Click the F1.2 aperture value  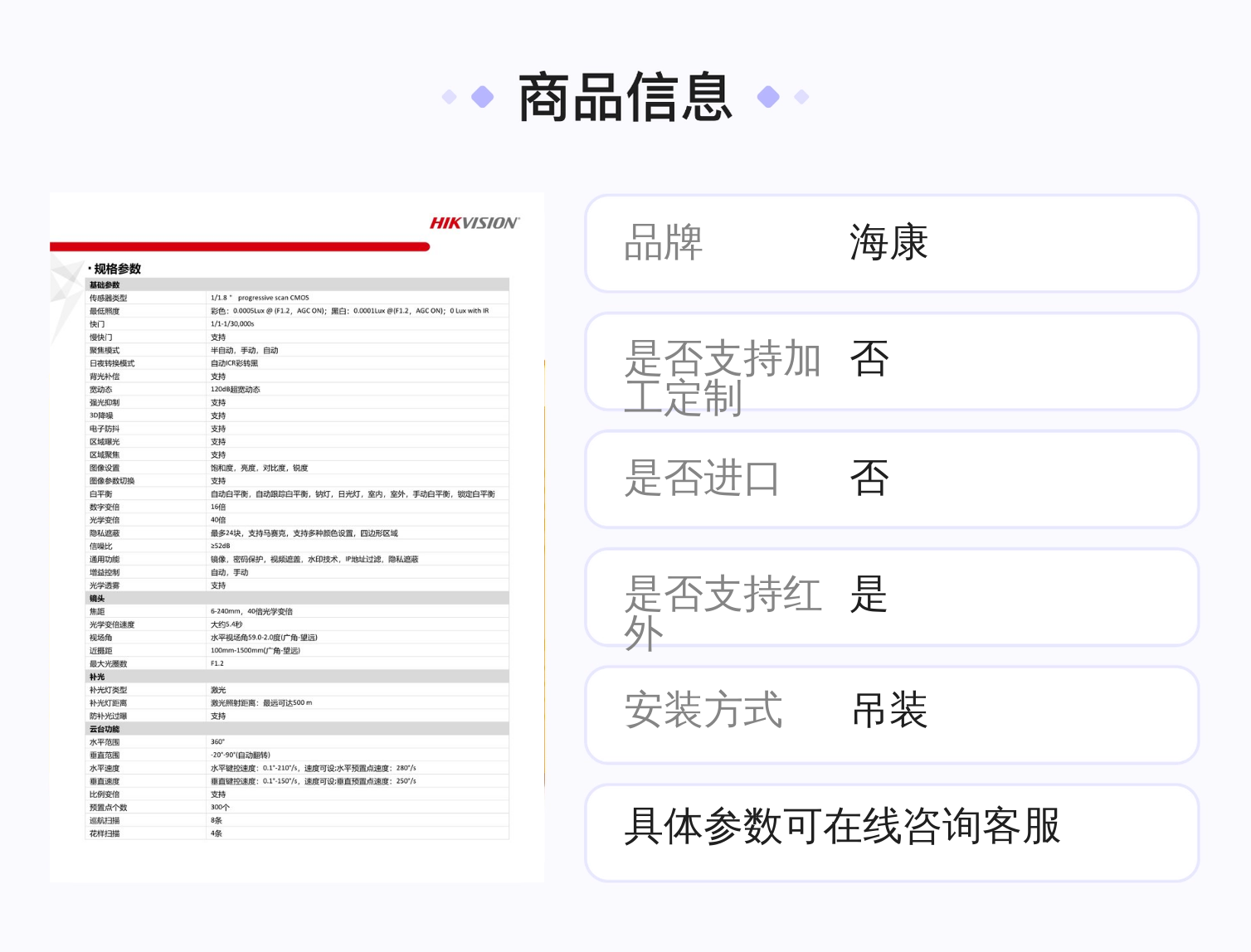(217, 663)
